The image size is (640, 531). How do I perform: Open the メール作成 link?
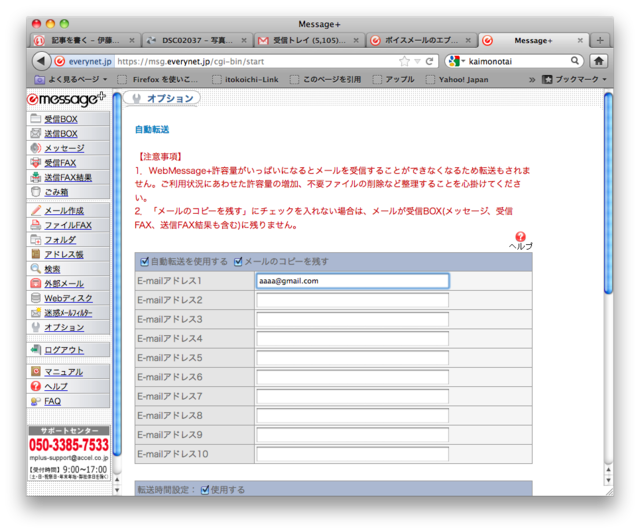pyautogui.click(x=64, y=211)
